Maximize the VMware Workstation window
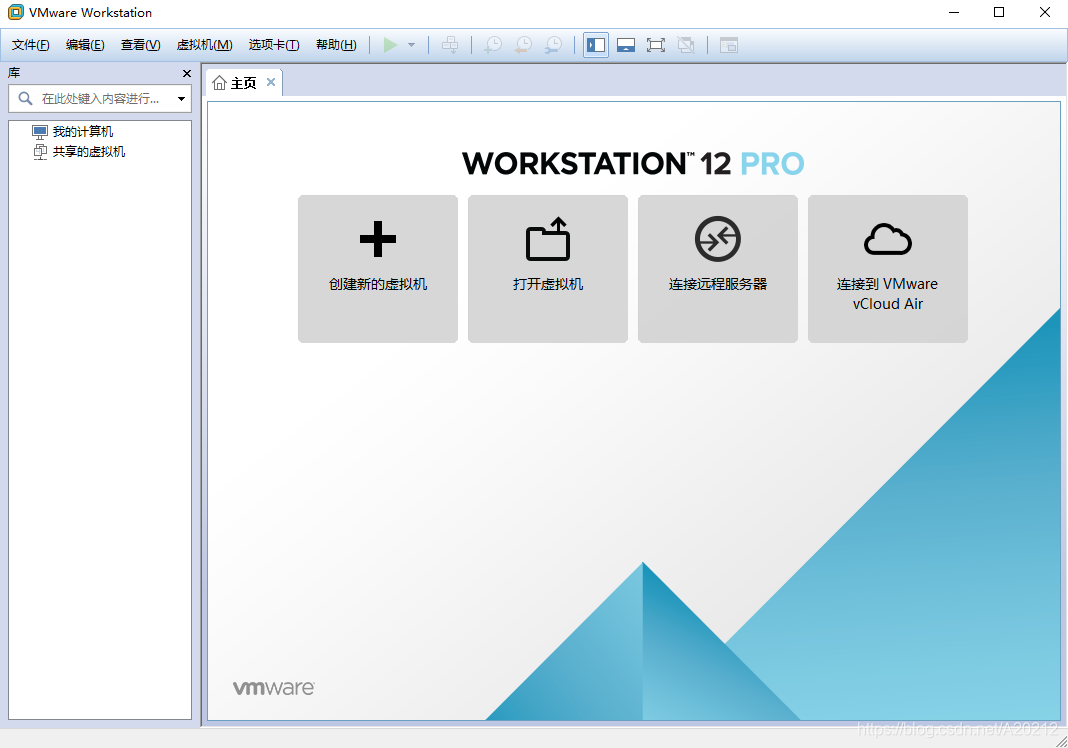The height and width of the screenshot is (748, 1068). tap(999, 12)
